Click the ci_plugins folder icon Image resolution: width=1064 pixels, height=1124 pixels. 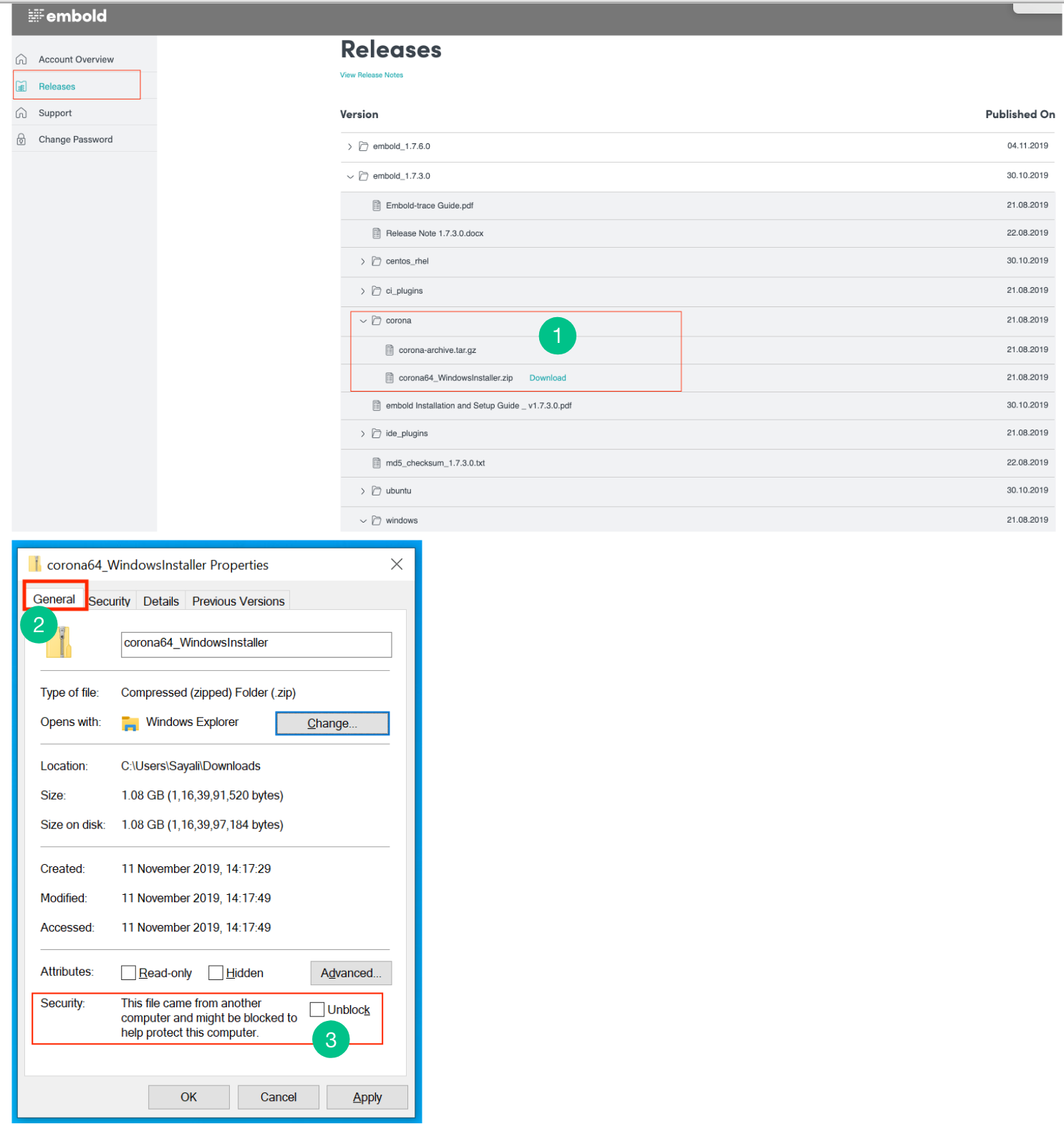(377, 291)
